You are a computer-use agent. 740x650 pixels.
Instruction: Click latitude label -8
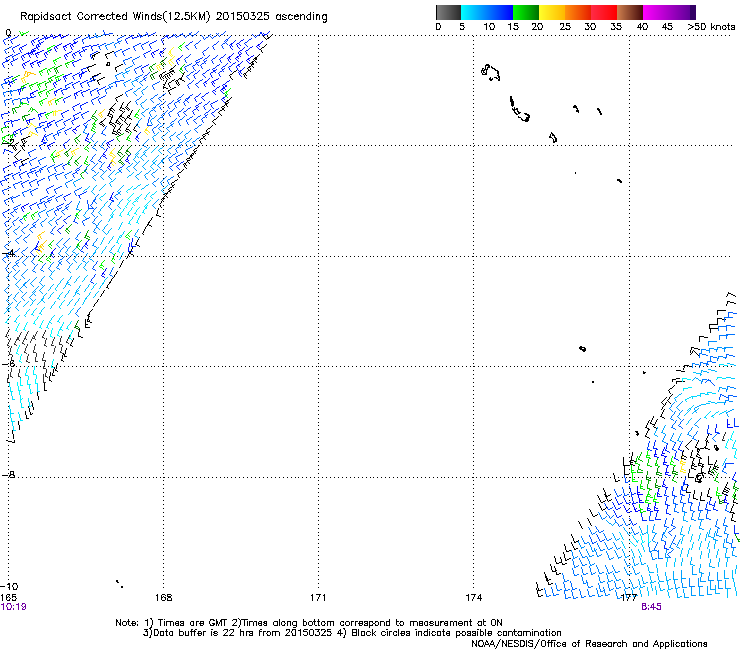pyautogui.click(x=8, y=475)
